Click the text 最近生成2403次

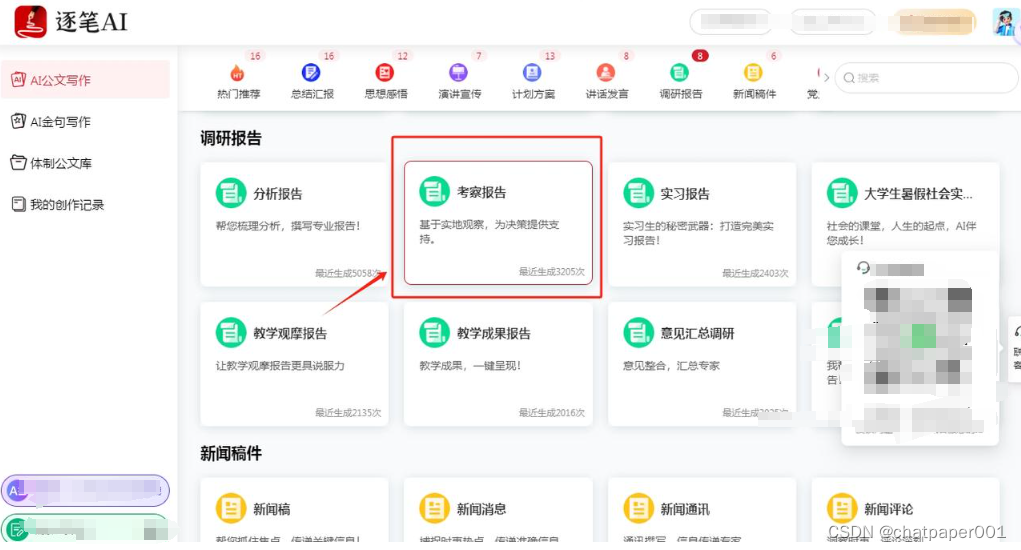point(755,273)
